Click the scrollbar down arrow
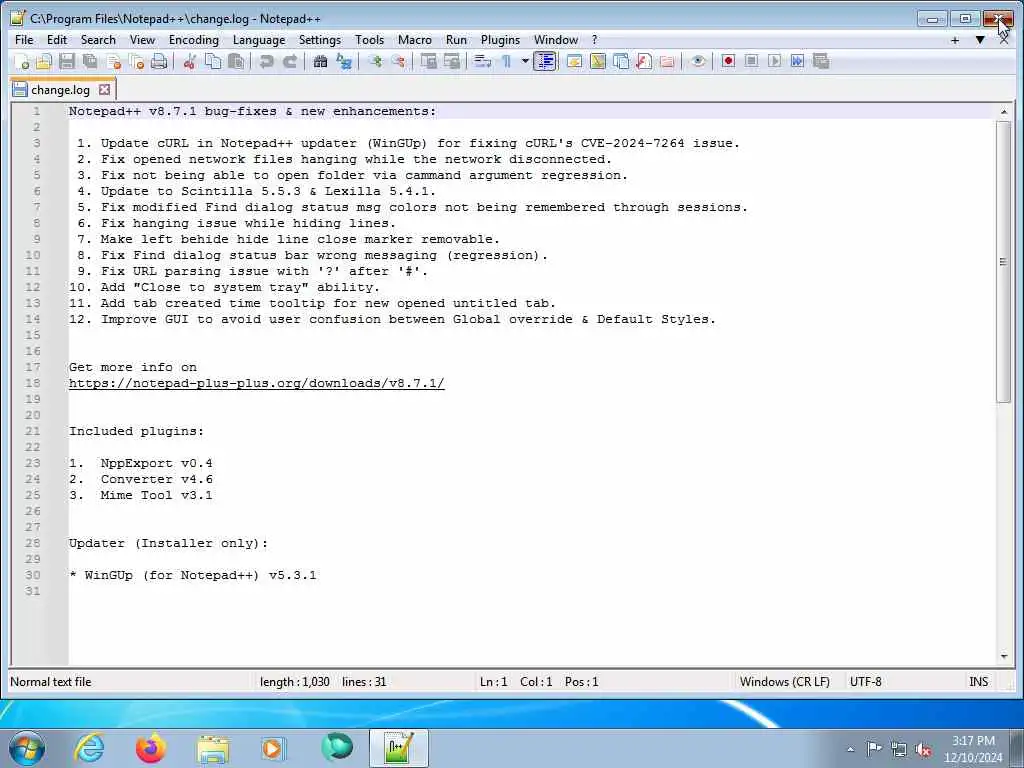Image resolution: width=1024 pixels, height=768 pixels. 1004,656
